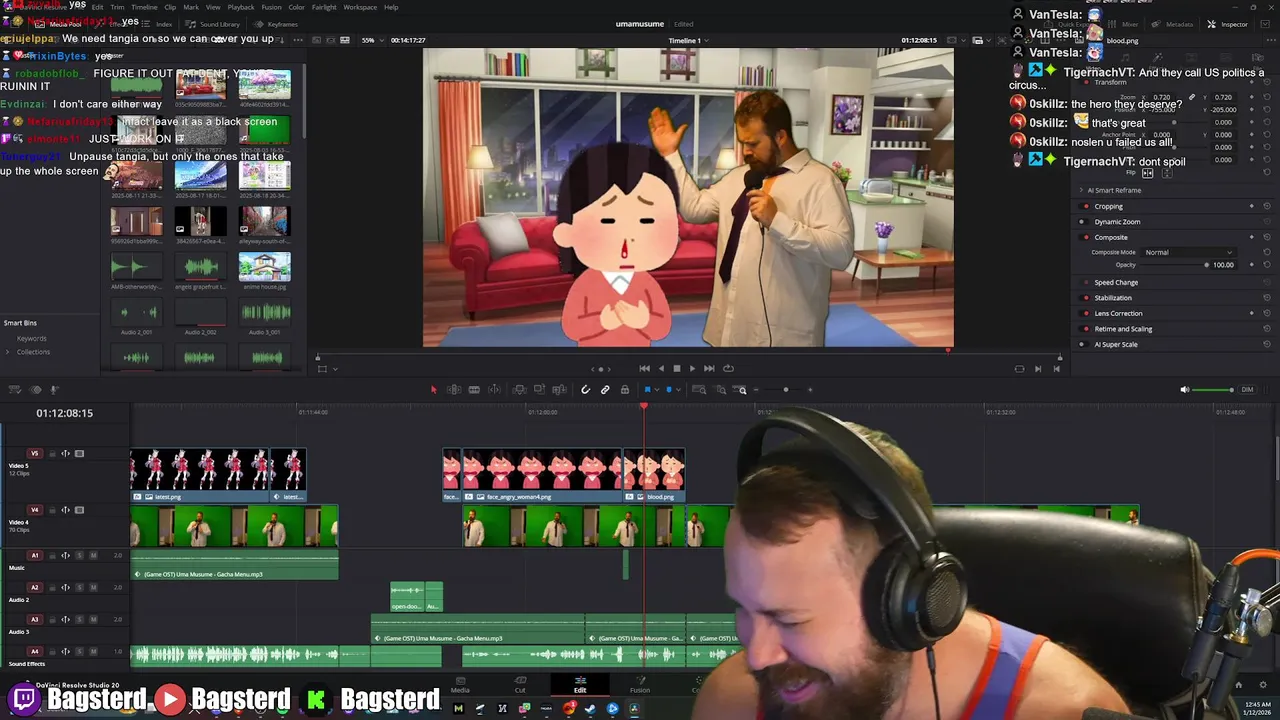Toggle timeline Snapping magnet icon
Image resolution: width=1280 pixels, height=720 pixels.
click(585, 389)
